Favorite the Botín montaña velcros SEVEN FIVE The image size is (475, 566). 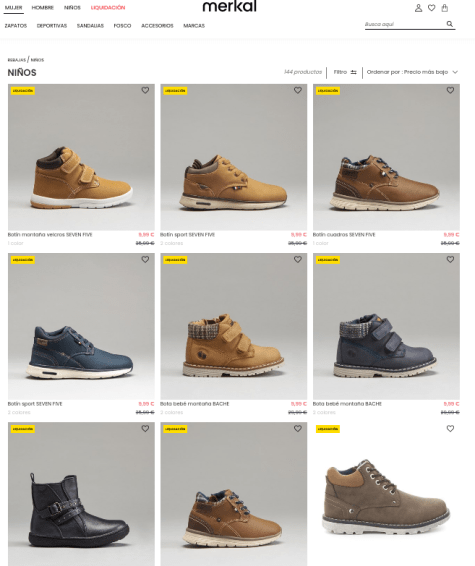[x=145, y=90]
